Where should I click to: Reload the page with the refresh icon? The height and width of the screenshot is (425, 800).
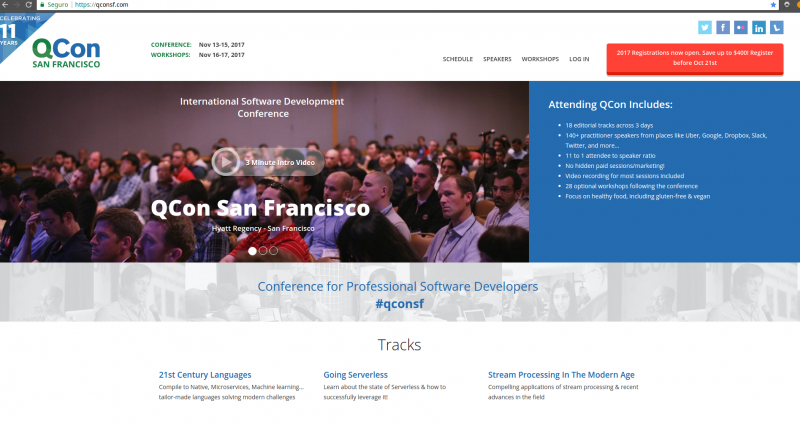[29, 5]
